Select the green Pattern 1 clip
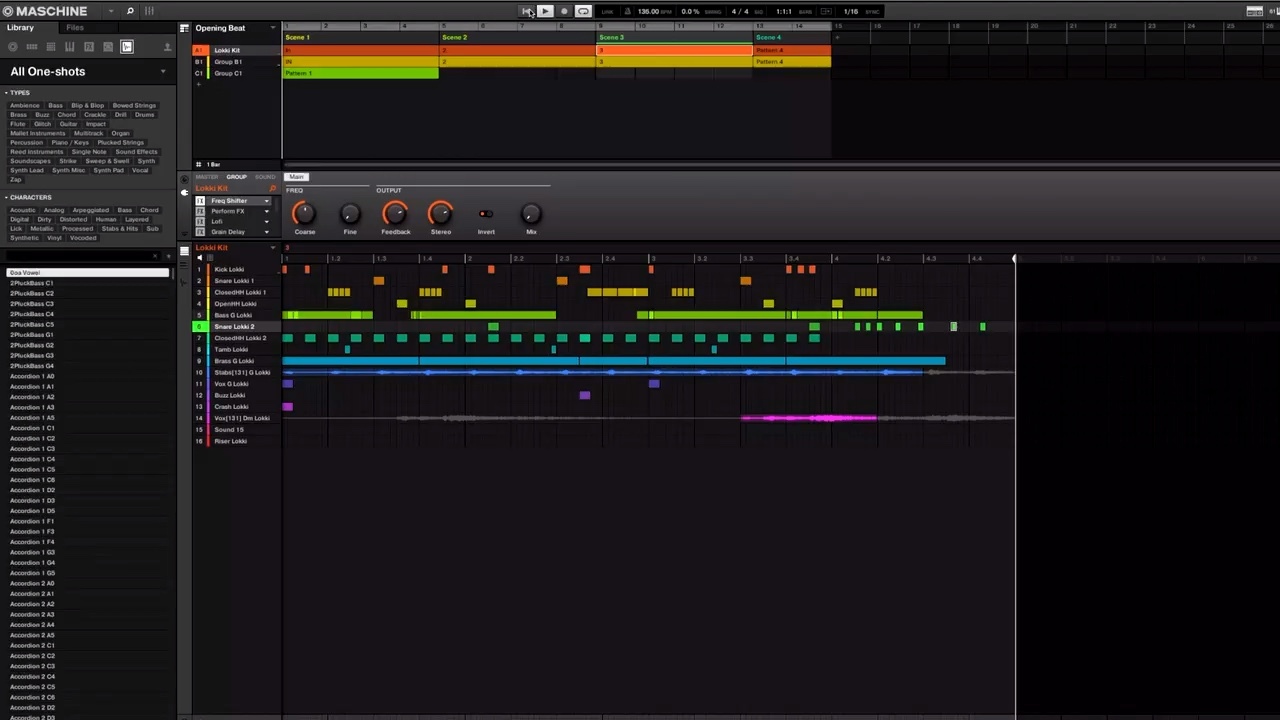This screenshot has width=1280, height=720. click(360, 73)
